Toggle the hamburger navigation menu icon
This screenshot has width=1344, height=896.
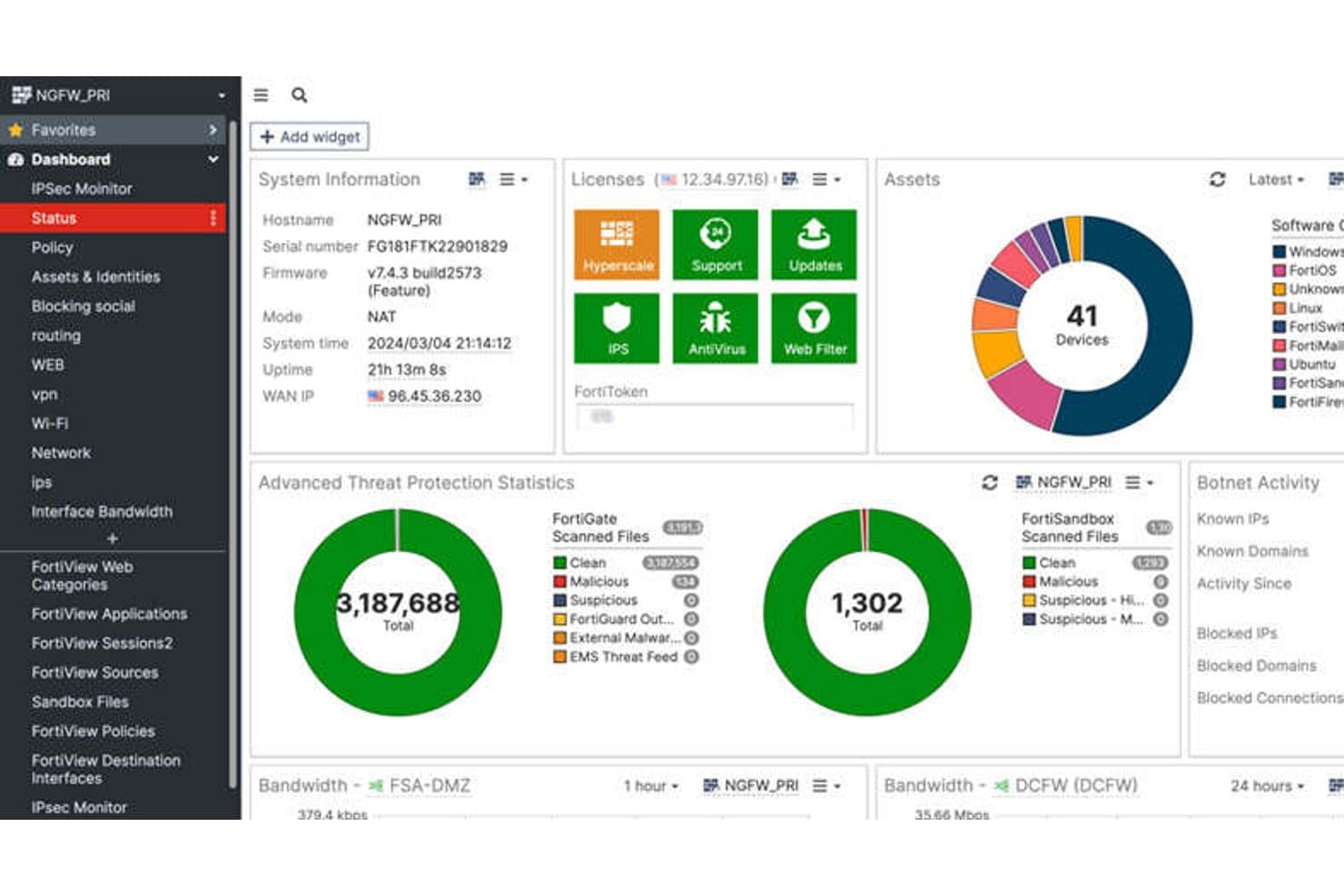[261, 95]
